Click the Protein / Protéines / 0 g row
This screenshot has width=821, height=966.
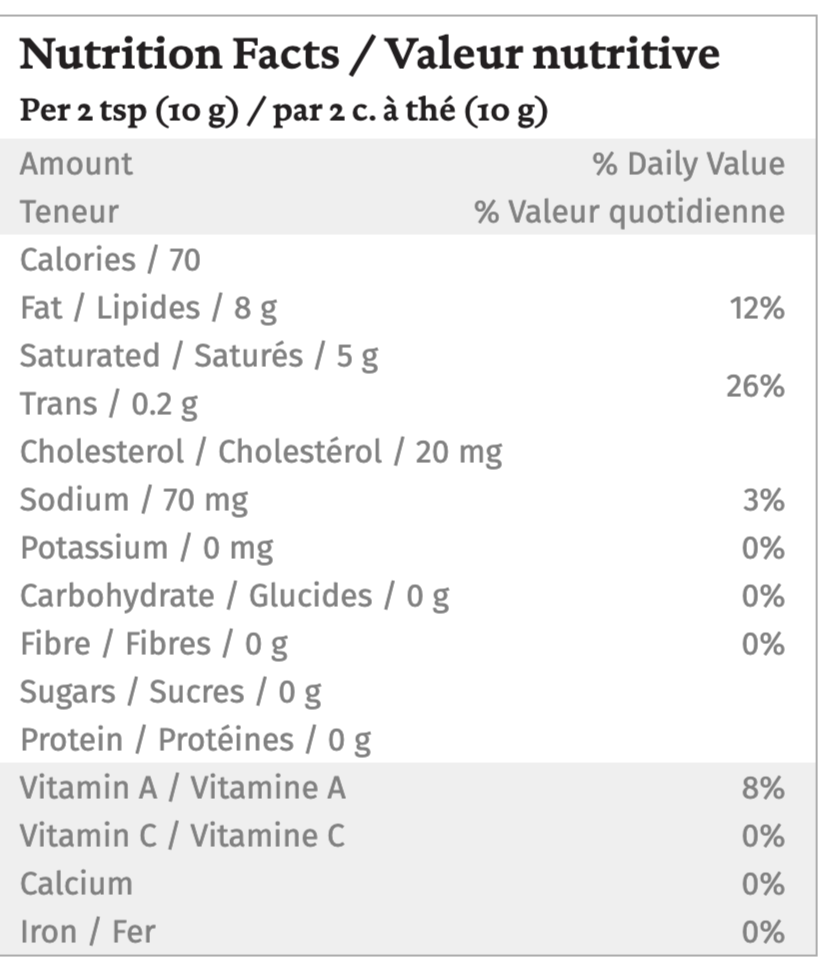pos(196,740)
